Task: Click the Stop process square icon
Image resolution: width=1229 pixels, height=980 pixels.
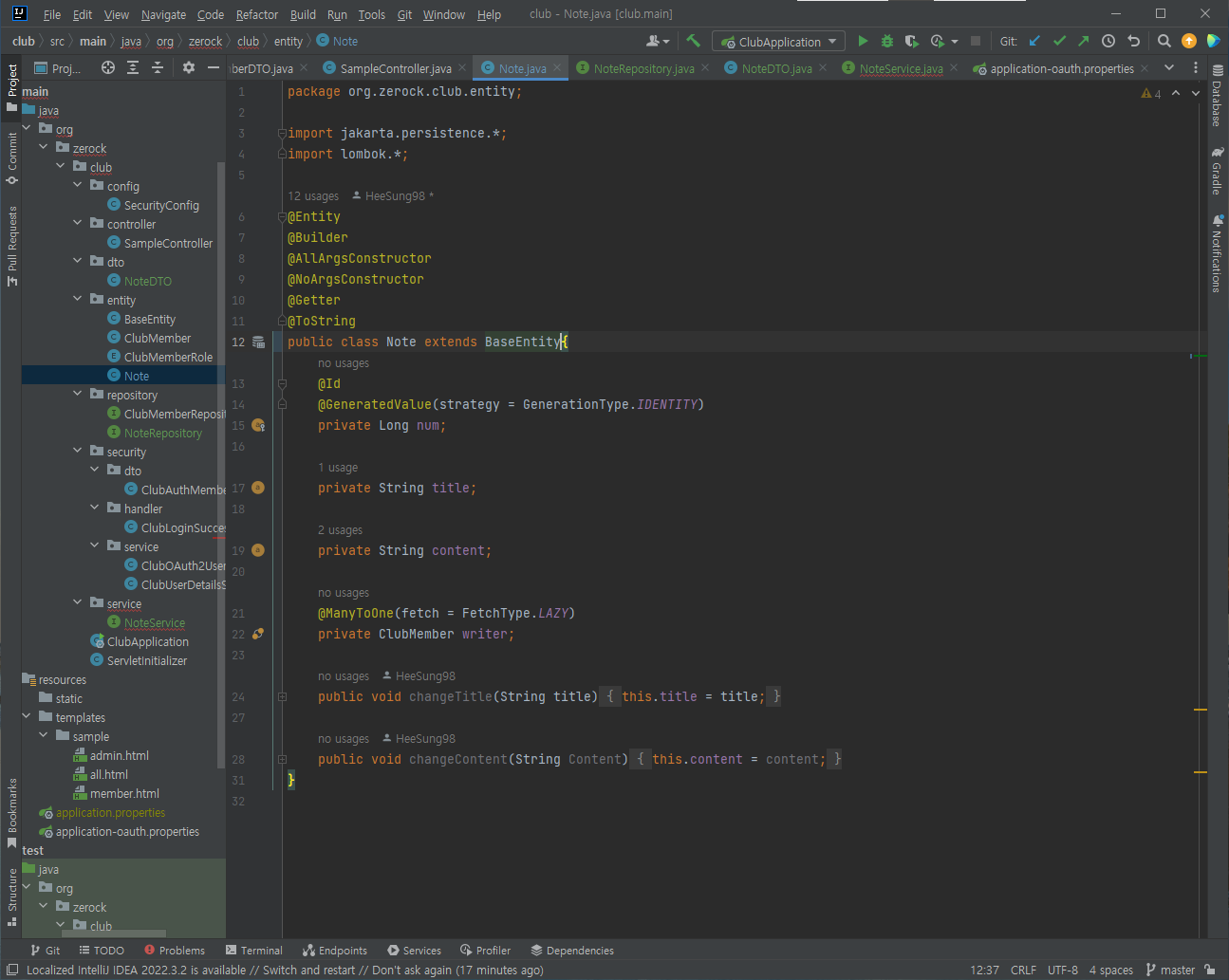Action: (x=975, y=41)
